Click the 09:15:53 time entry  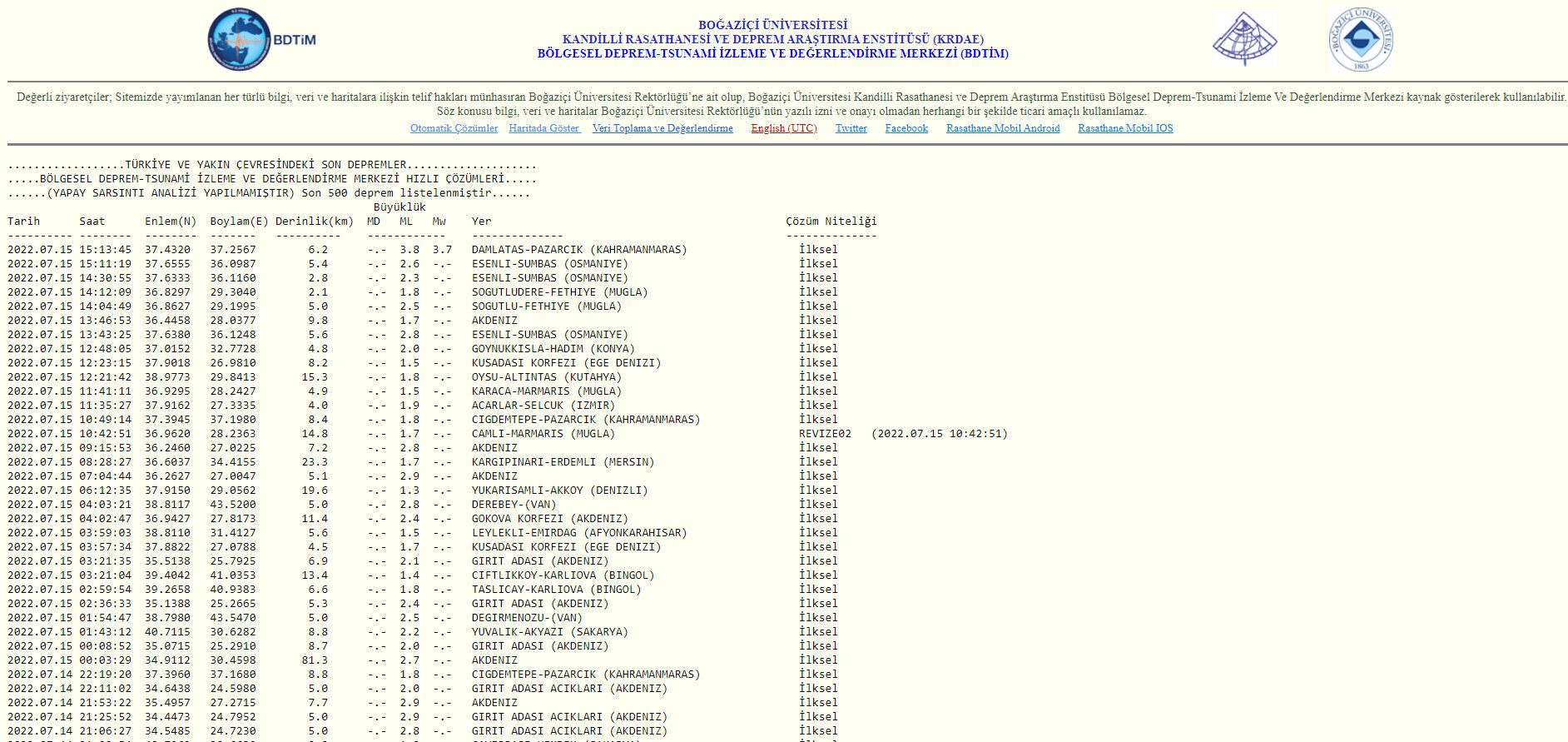[106, 448]
